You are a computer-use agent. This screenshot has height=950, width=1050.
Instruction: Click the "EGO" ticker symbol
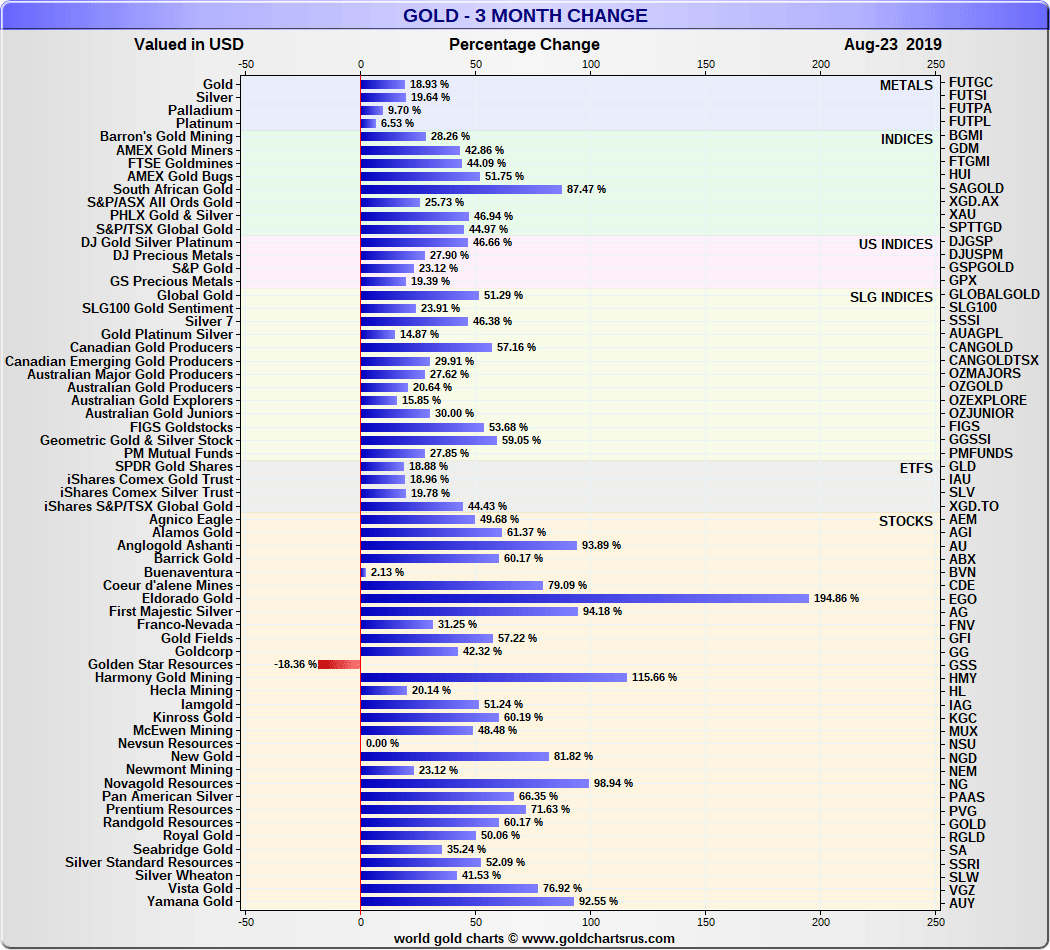coord(962,599)
